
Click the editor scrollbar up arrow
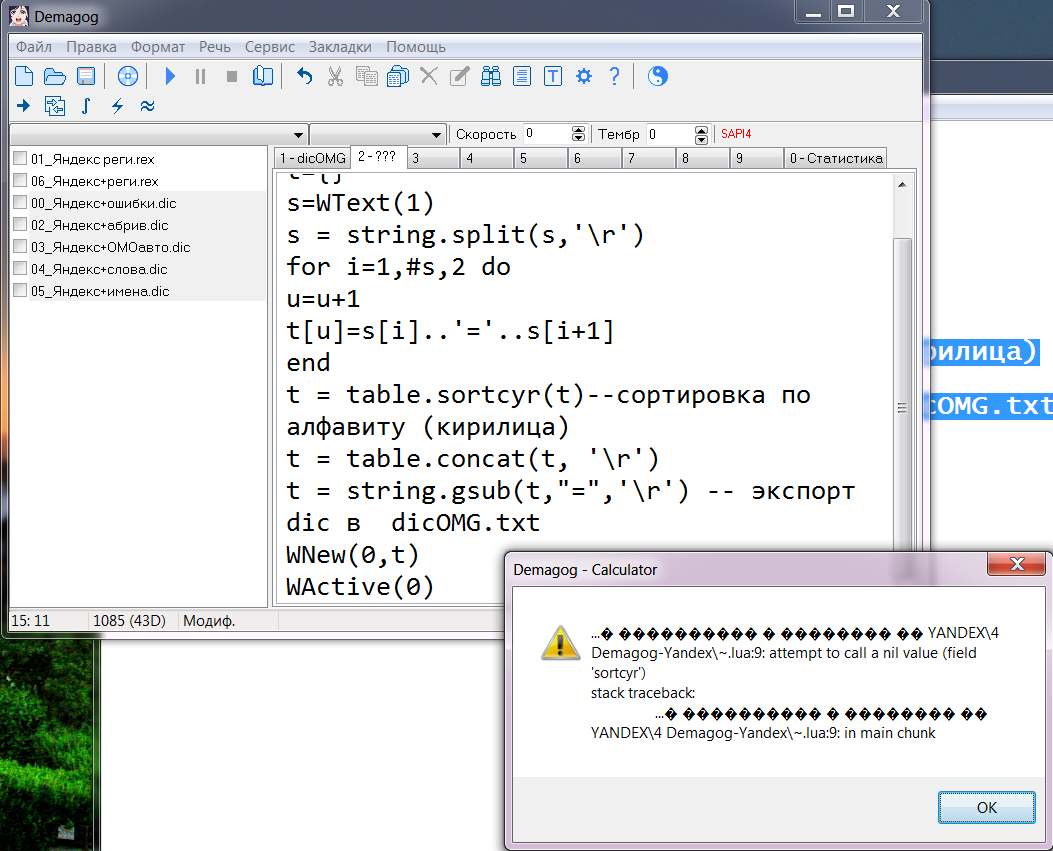(x=902, y=184)
